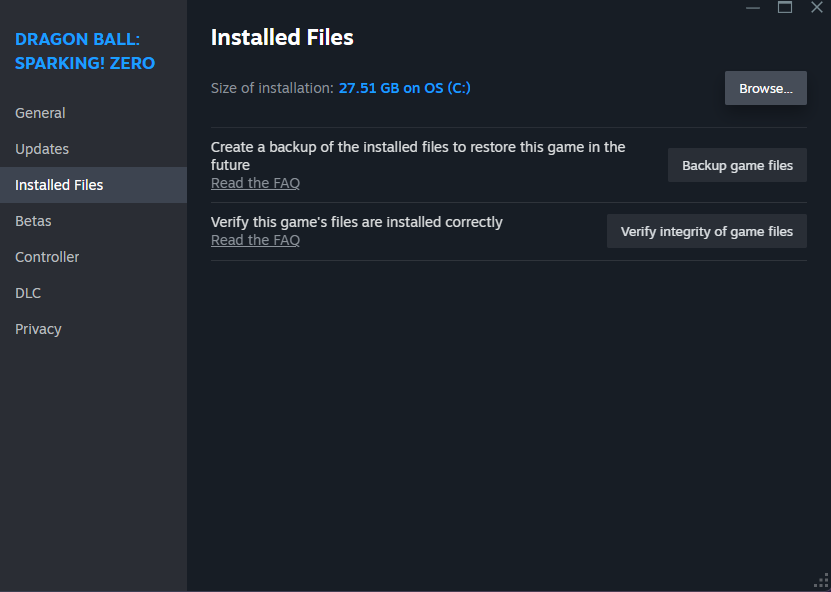Click the window resize grip corner
This screenshot has height=592, width=831.
(x=822, y=583)
